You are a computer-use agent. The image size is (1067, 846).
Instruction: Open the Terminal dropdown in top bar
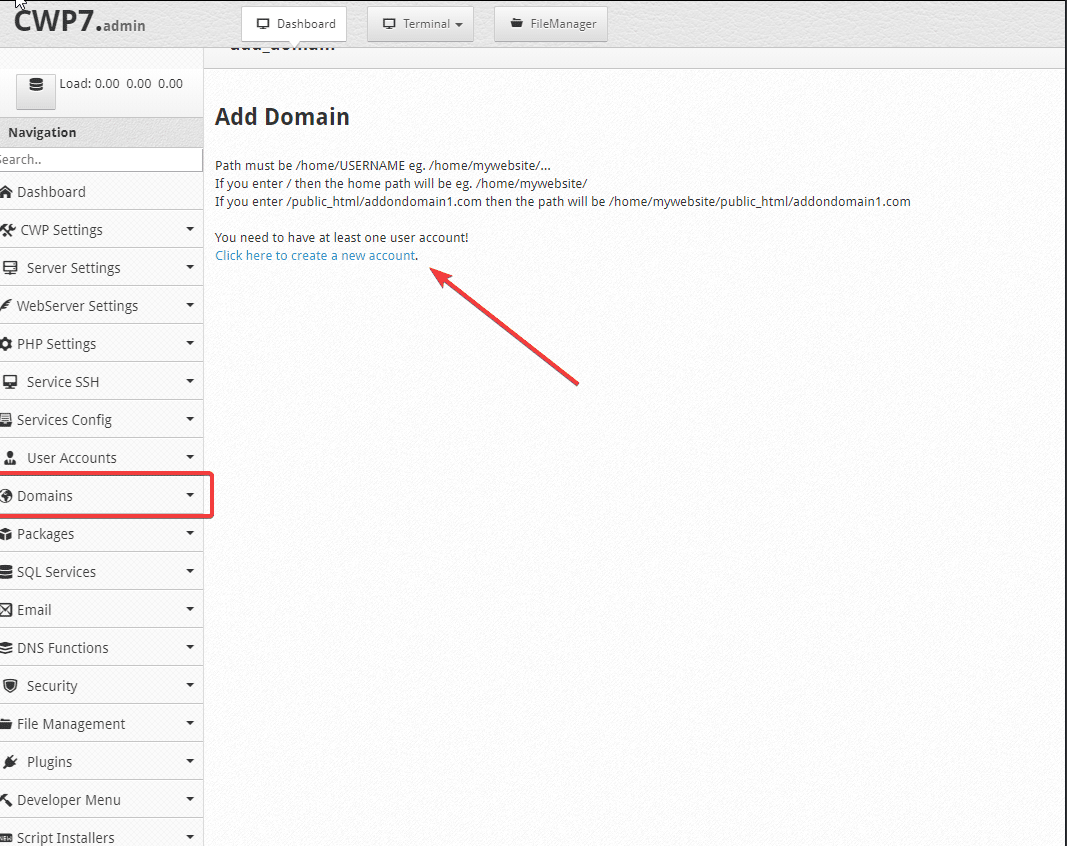(420, 23)
